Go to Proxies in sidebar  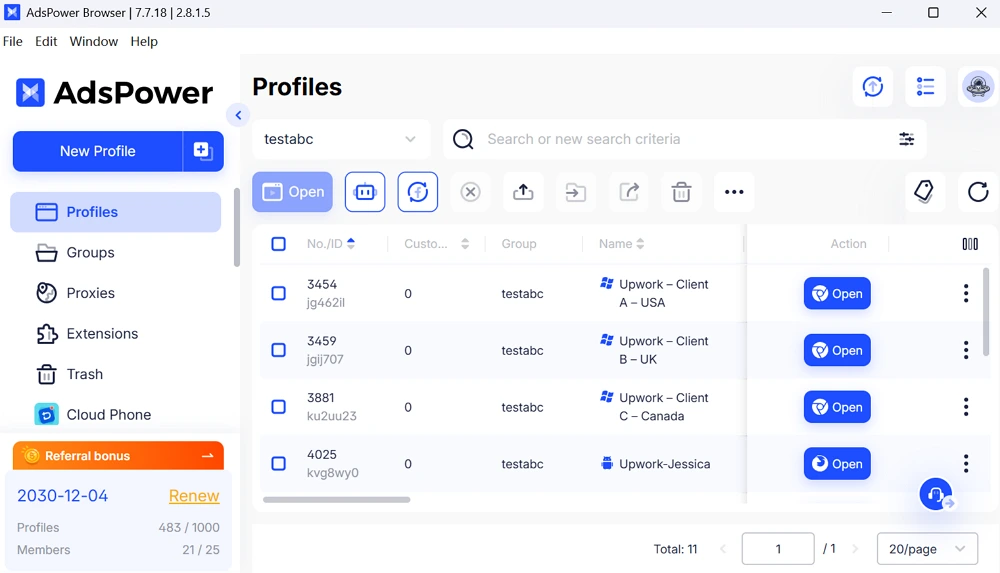coord(115,293)
